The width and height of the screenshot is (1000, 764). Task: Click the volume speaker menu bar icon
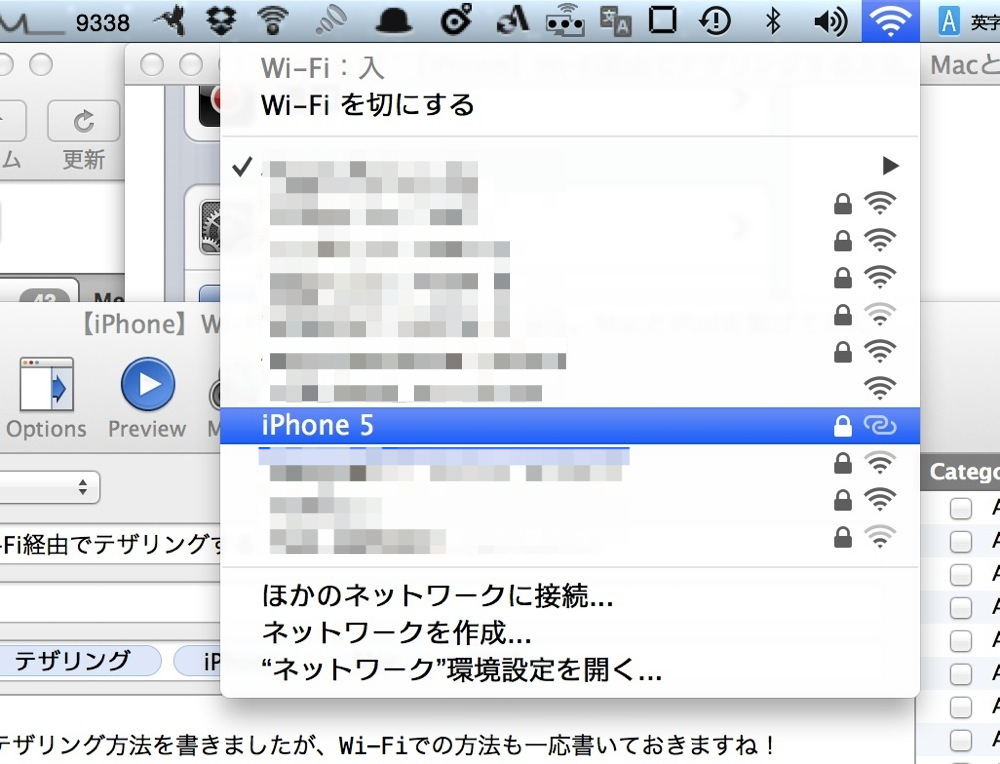tap(830, 22)
